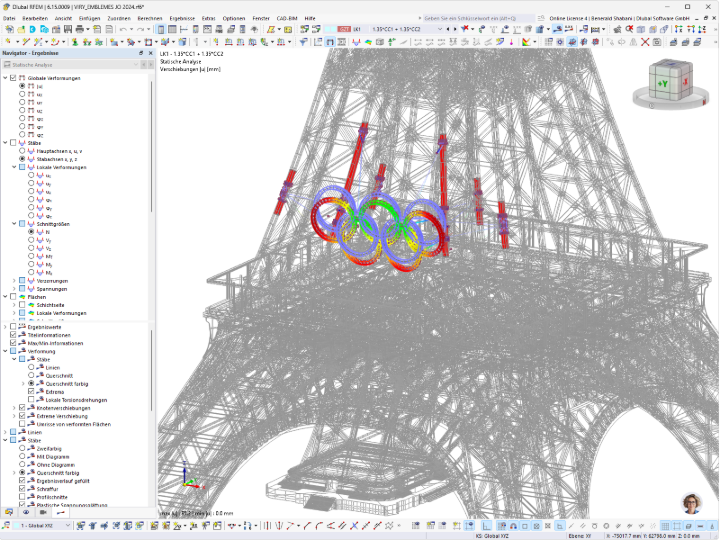Open the Datei menu
Viewport: 720px width, 540px height.
coord(9,18)
